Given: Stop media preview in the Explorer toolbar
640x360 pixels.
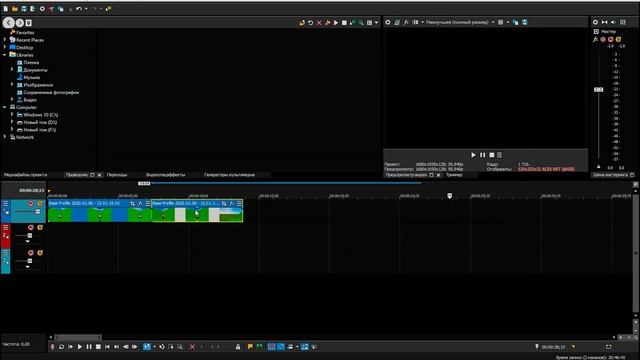Looking at the screenshot, I should pos(344,23).
